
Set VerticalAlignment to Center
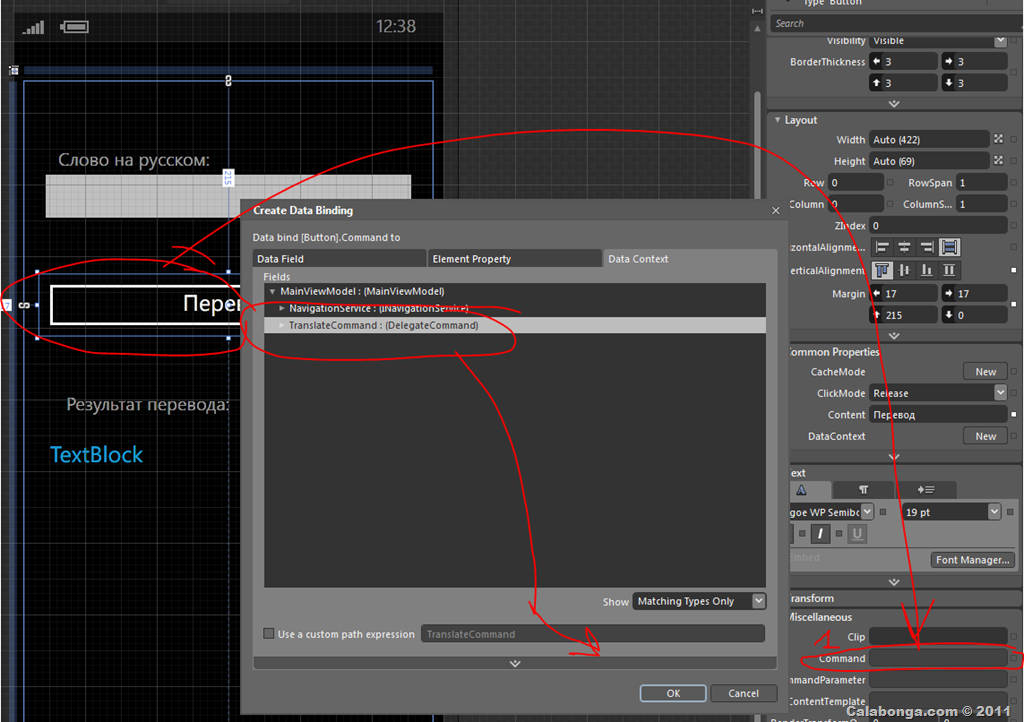pyautogui.click(x=904, y=270)
